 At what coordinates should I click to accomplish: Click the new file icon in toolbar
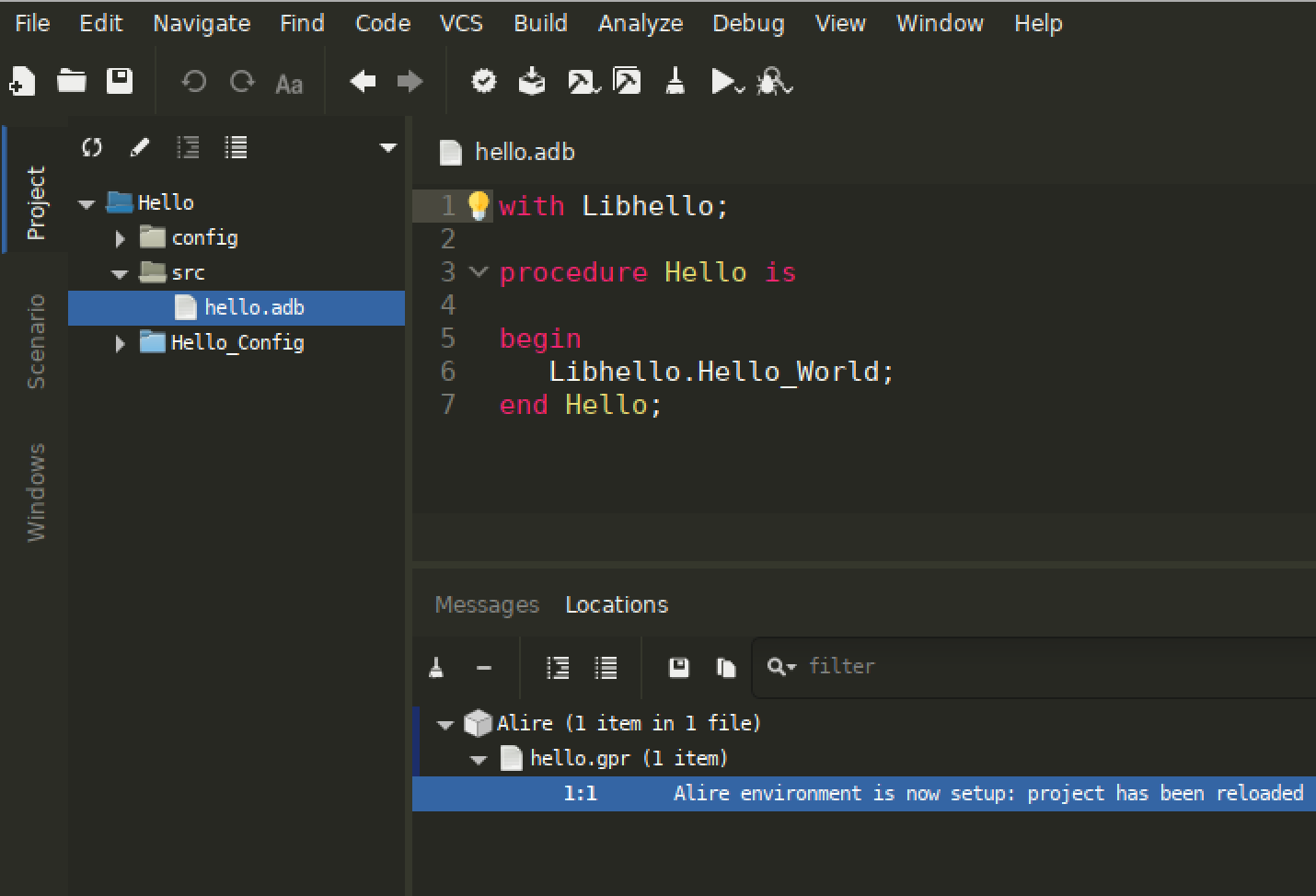pyautogui.click(x=23, y=82)
